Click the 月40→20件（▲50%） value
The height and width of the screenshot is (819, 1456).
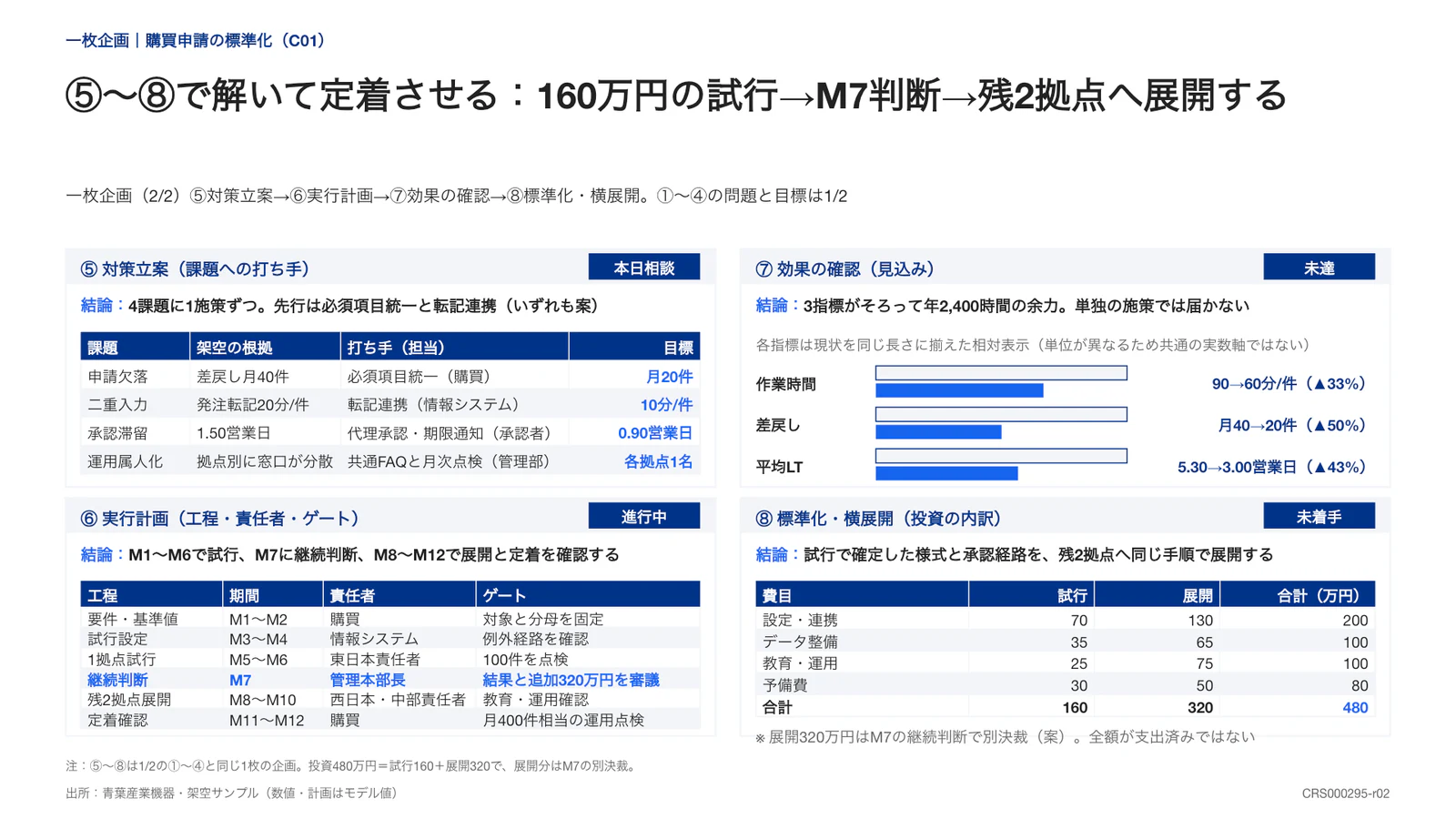click(1294, 425)
